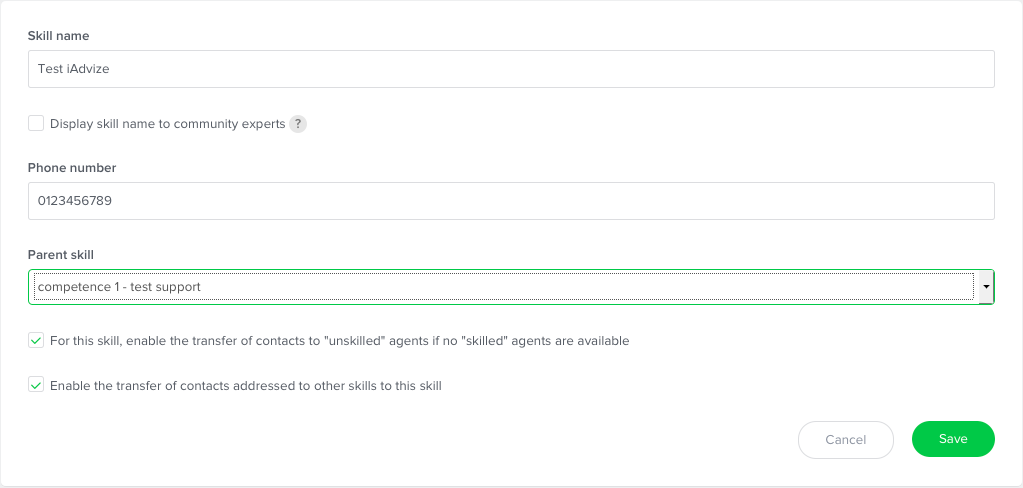
Task: Focus the Skill name input field
Action: coord(510,69)
